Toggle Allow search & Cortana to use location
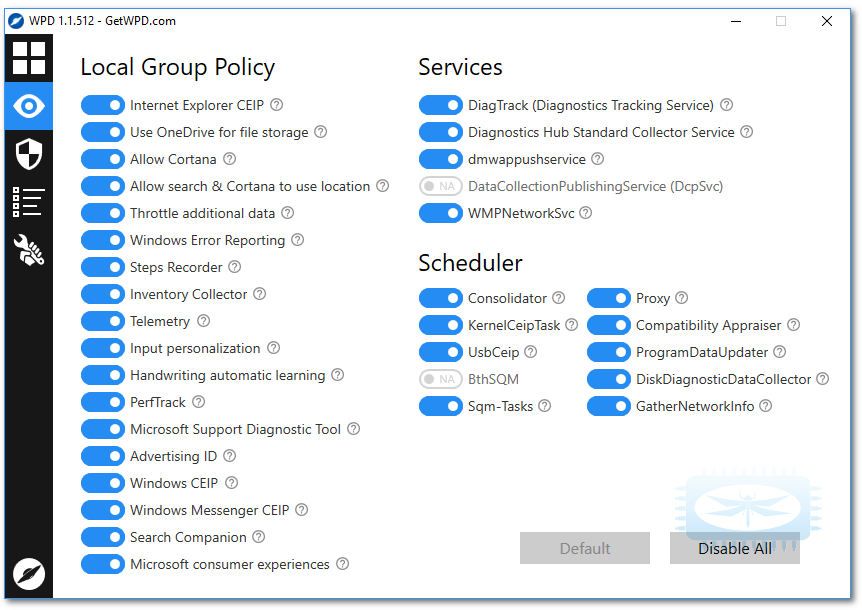The width and height of the screenshot is (862, 610). (103, 186)
